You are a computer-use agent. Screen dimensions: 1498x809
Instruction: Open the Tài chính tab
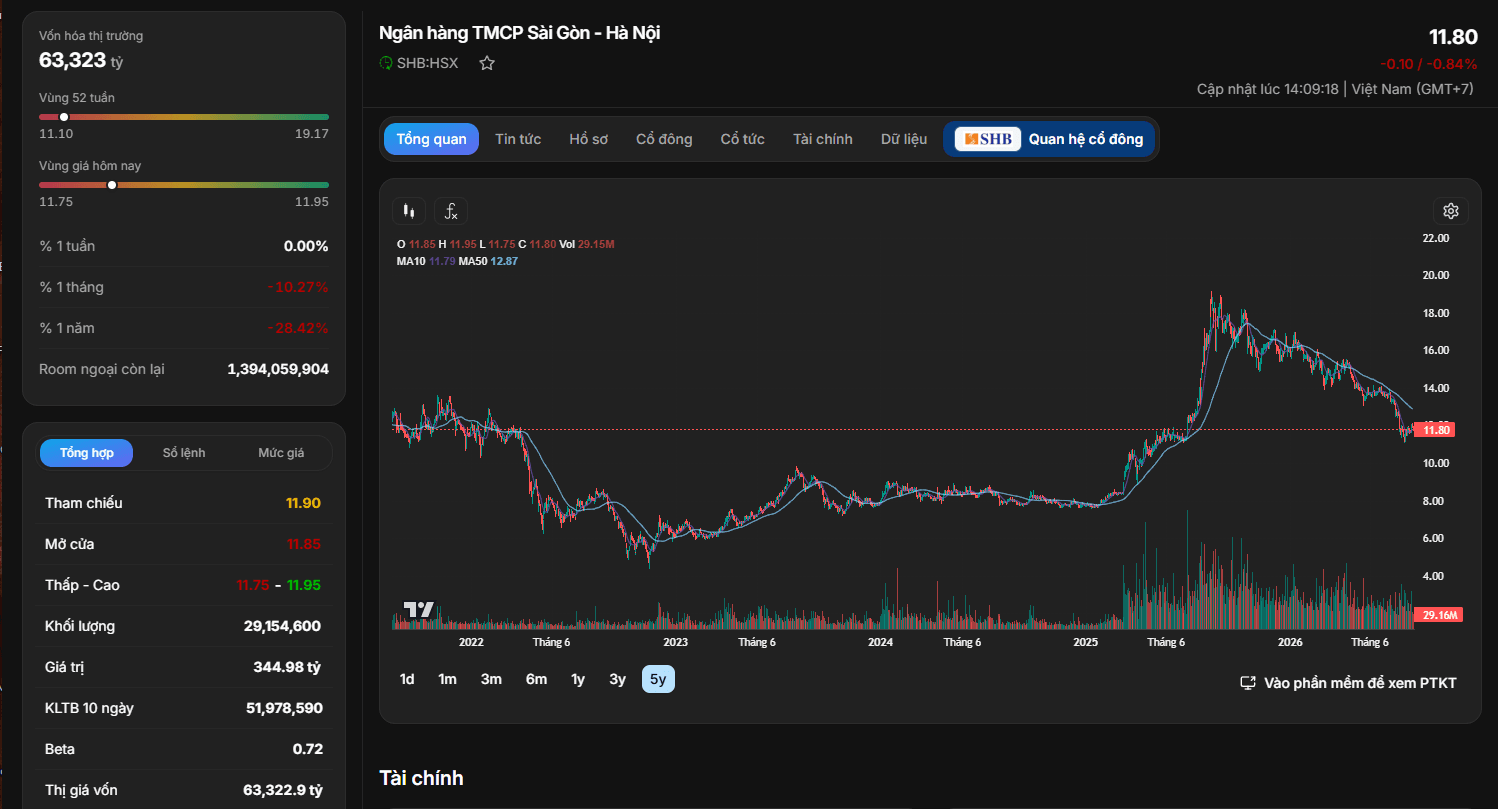[823, 139]
